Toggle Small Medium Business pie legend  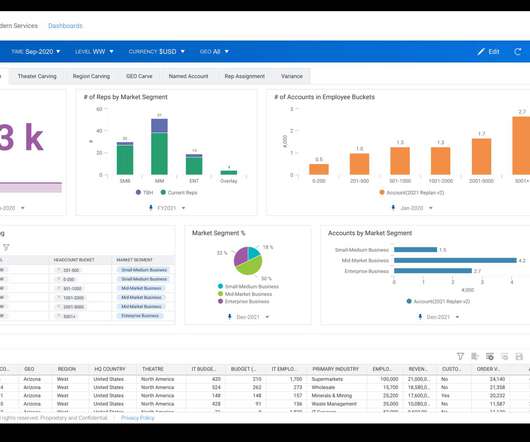click(248, 286)
